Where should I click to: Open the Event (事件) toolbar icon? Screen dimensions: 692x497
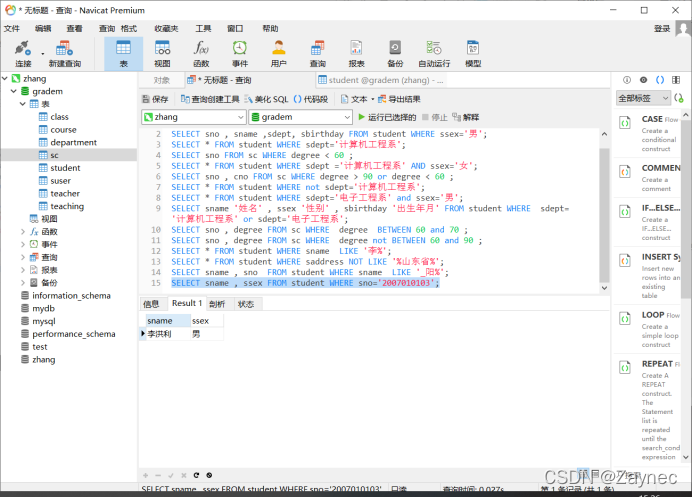pyautogui.click(x=240, y=53)
